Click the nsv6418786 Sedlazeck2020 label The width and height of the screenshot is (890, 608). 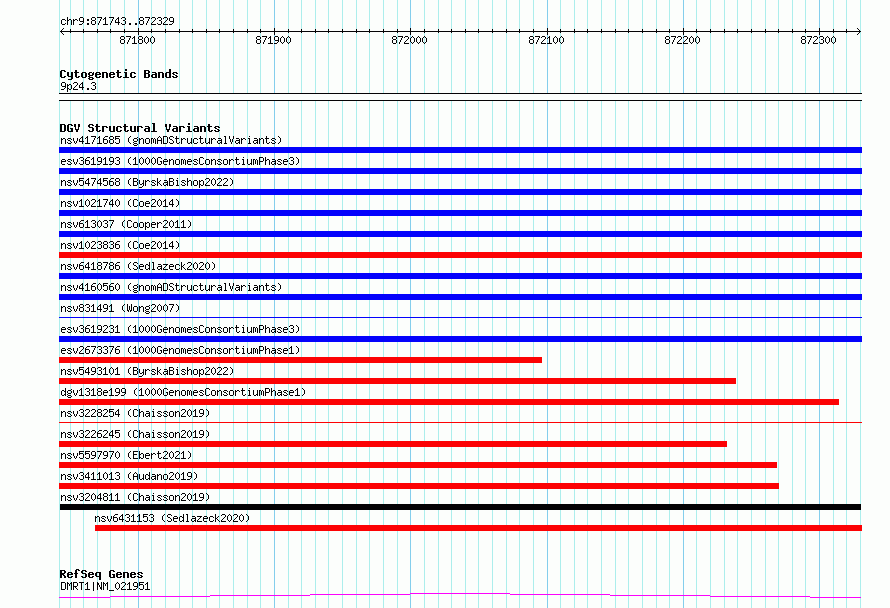(138, 266)
